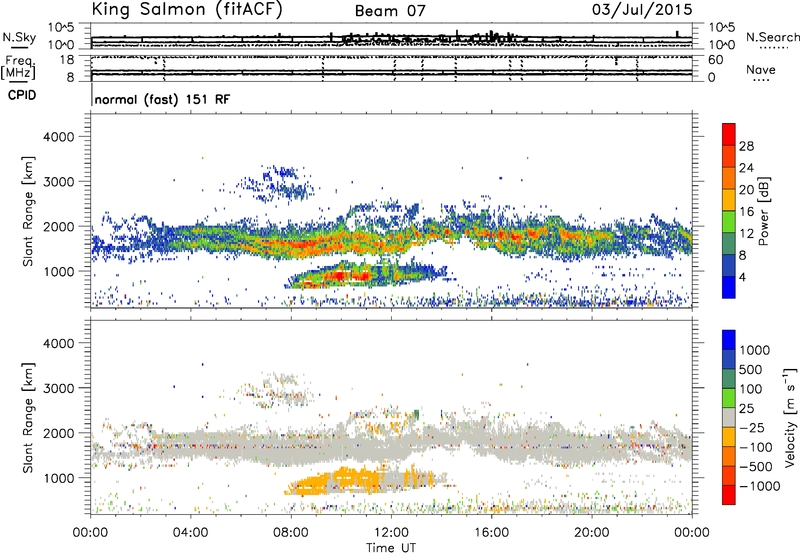800x554 pixels.
Task: Click the '12:00' time axis tick label
Action: [391, 533]
